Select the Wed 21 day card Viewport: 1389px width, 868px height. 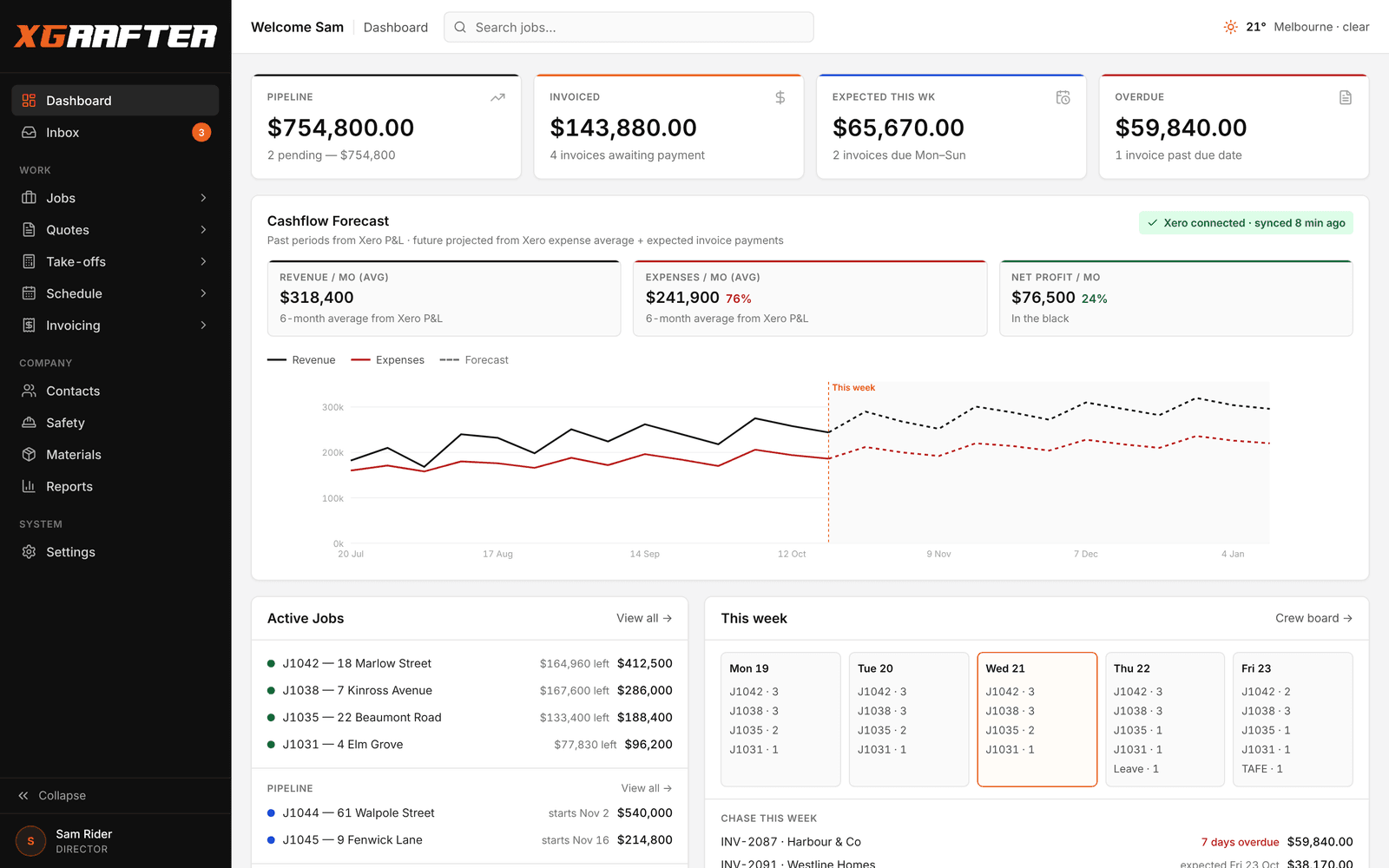(1037, 720)
